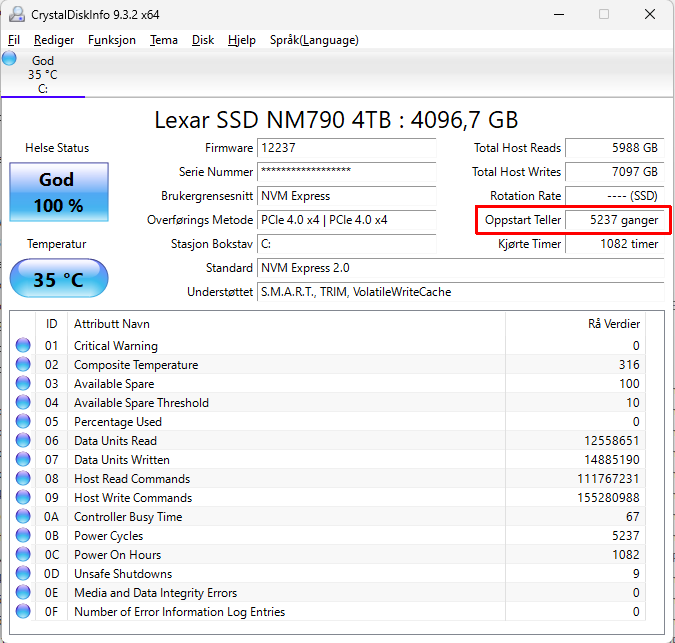The width and height of the screenshot is (675, 643).
Task: Select the Percentage Used attribute name
Action: click(x=118, y=422)
